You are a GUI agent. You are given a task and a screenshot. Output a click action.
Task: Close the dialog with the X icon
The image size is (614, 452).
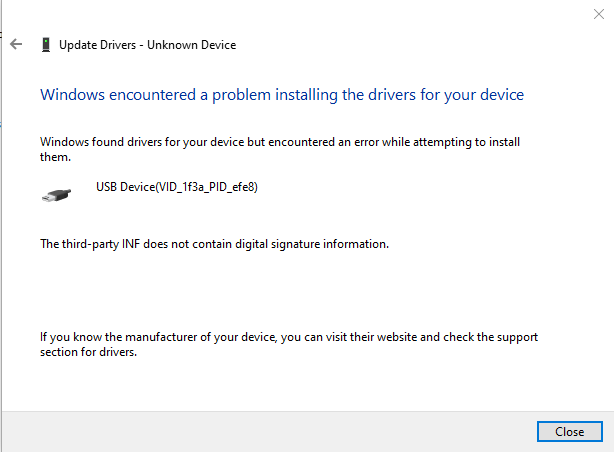[598, 14]
